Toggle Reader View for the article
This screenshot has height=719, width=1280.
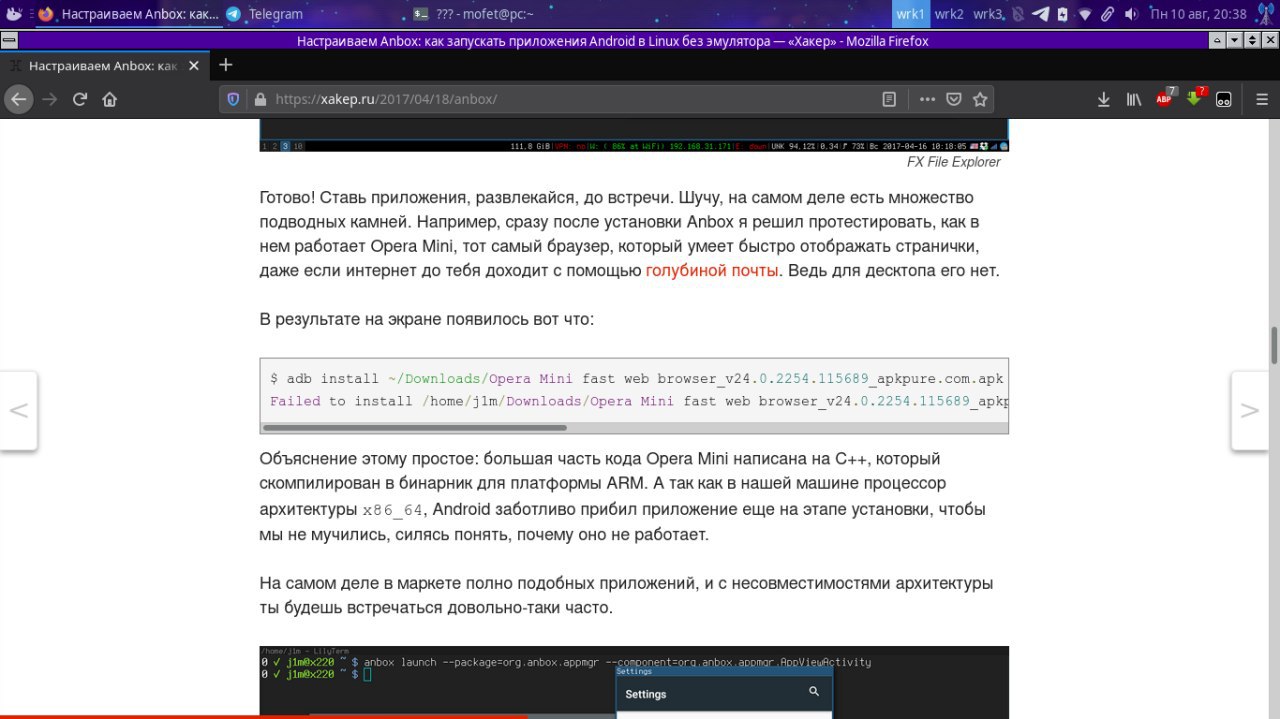click(x=889, y=99)
